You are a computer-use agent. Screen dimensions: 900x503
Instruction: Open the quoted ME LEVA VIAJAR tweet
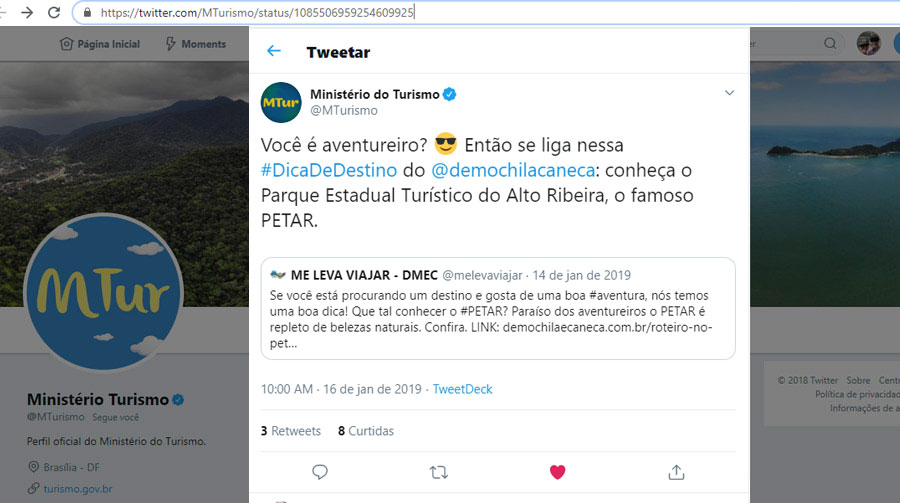pos(498,308)
